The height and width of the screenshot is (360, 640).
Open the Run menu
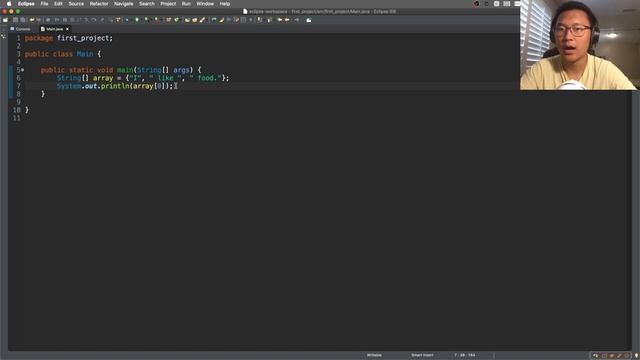(186, 4)
